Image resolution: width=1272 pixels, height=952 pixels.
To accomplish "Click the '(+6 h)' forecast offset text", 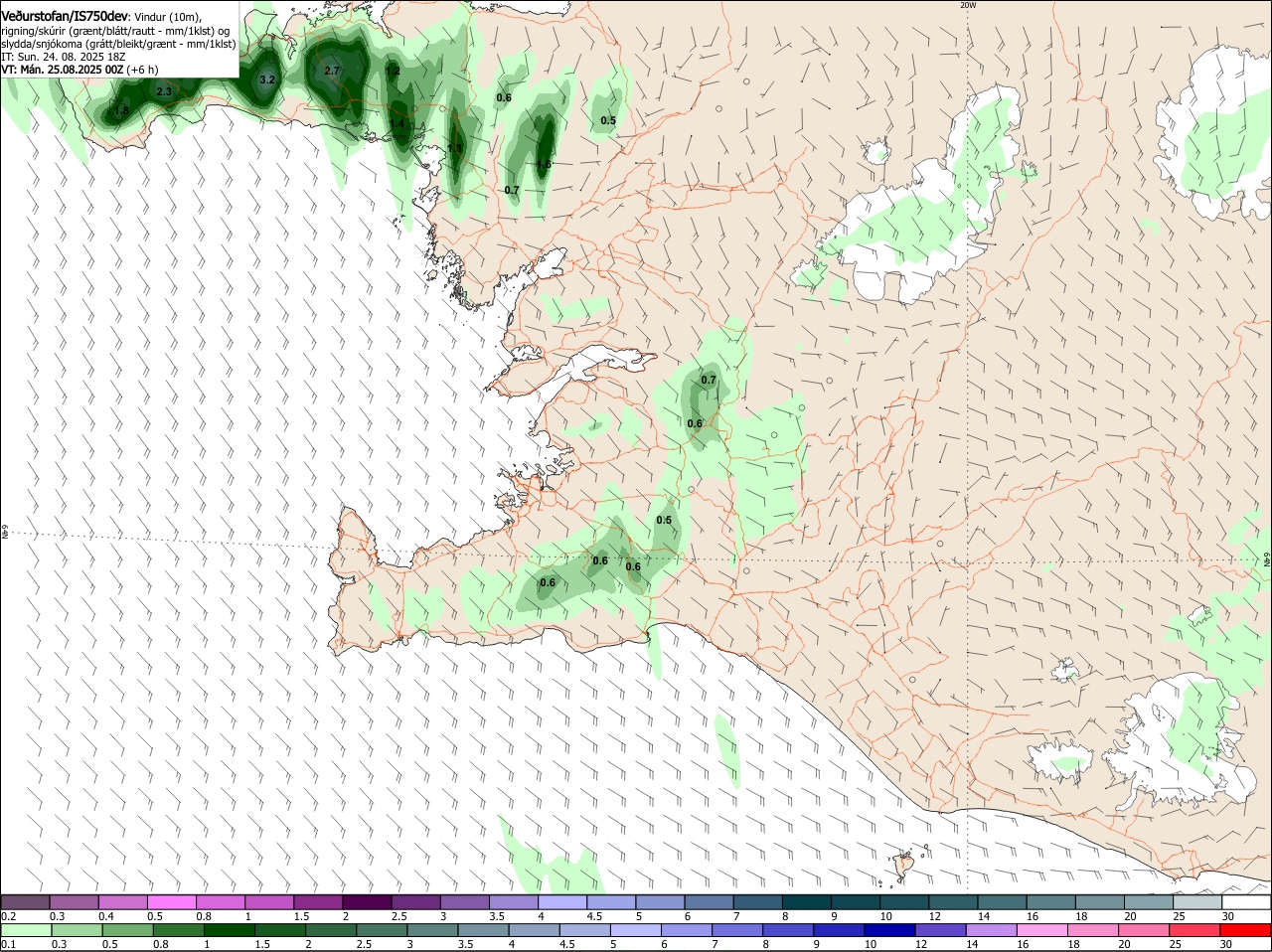I will coord(143,70).
